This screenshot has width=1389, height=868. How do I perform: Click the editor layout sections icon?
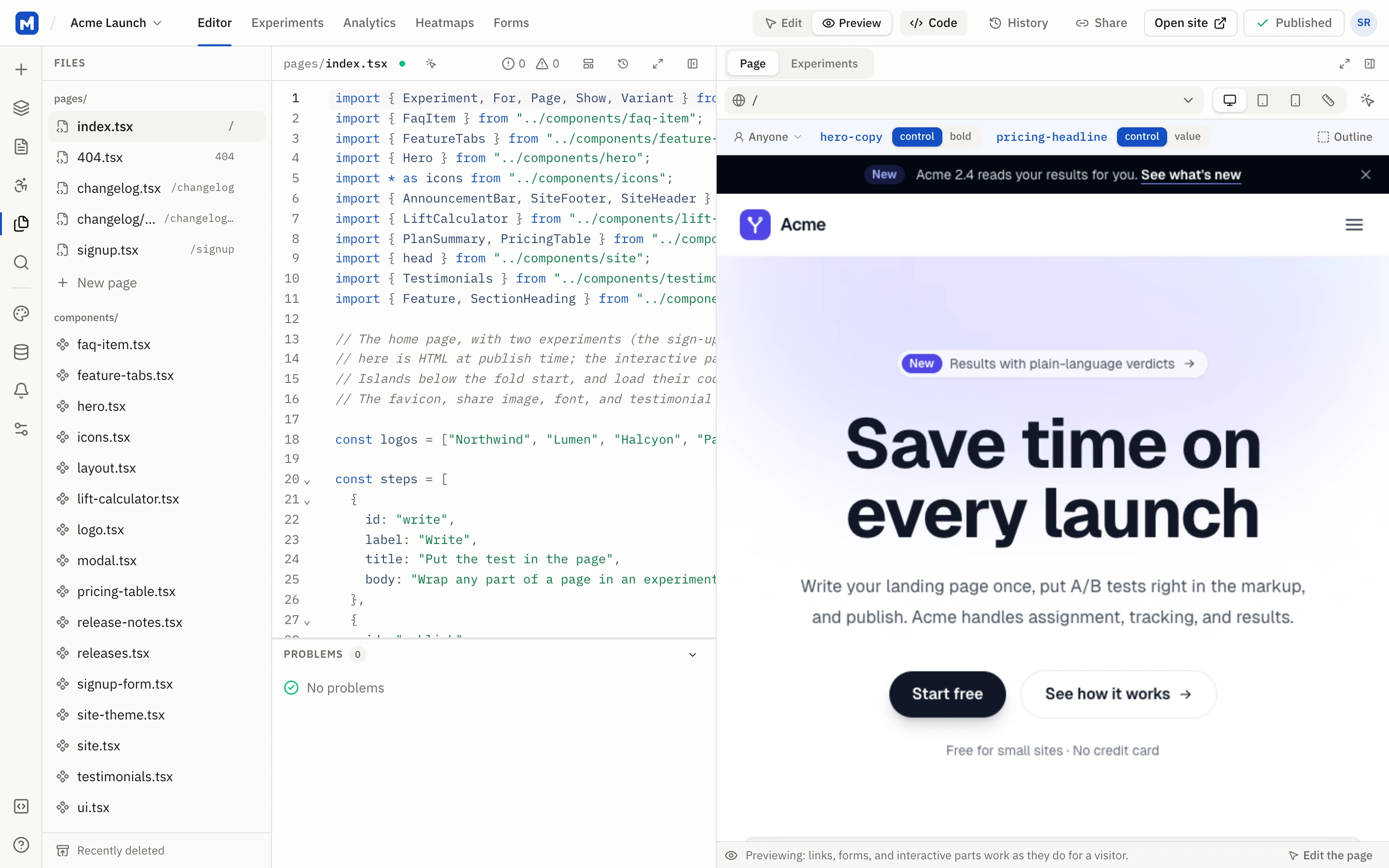(588, 64)
